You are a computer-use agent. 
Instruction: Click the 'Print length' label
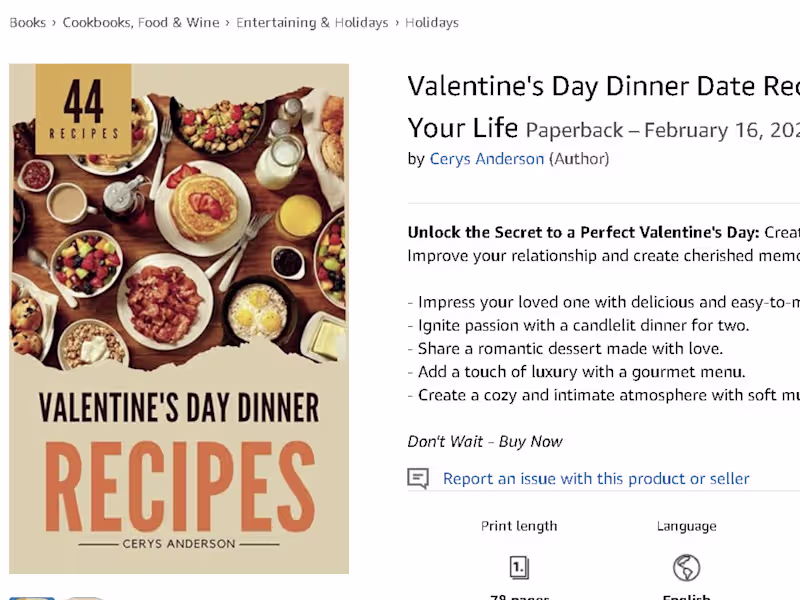519,526
